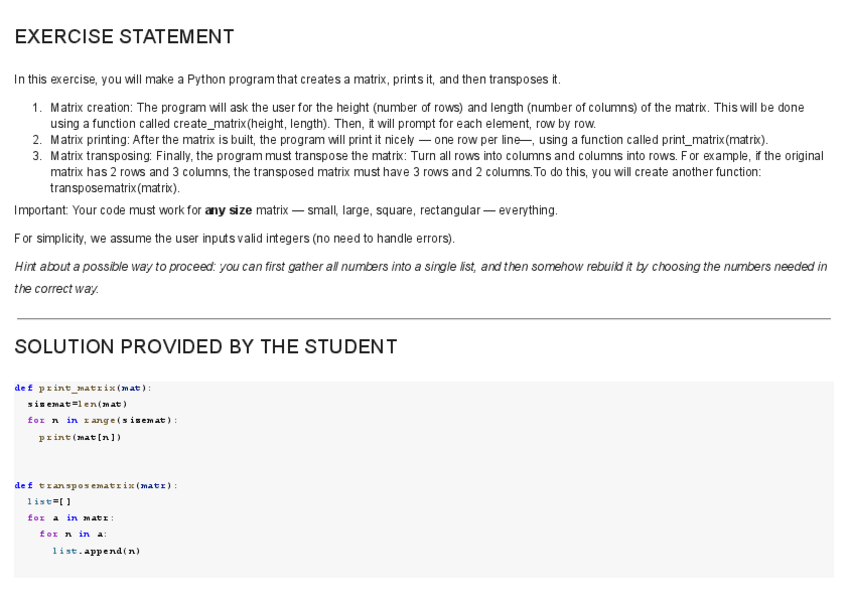Click the "for n in range(sizemat):" code line
The height and width of the screenshot is (600, 848).
pos(102,420)
